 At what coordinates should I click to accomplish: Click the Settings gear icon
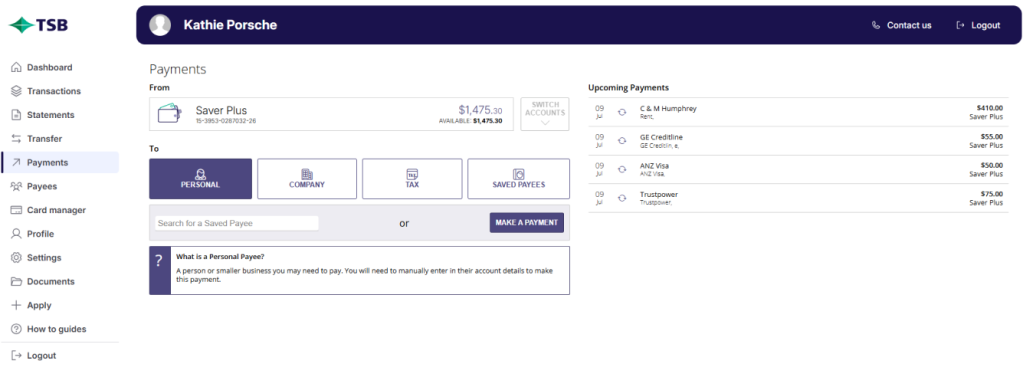pos(16,258)
